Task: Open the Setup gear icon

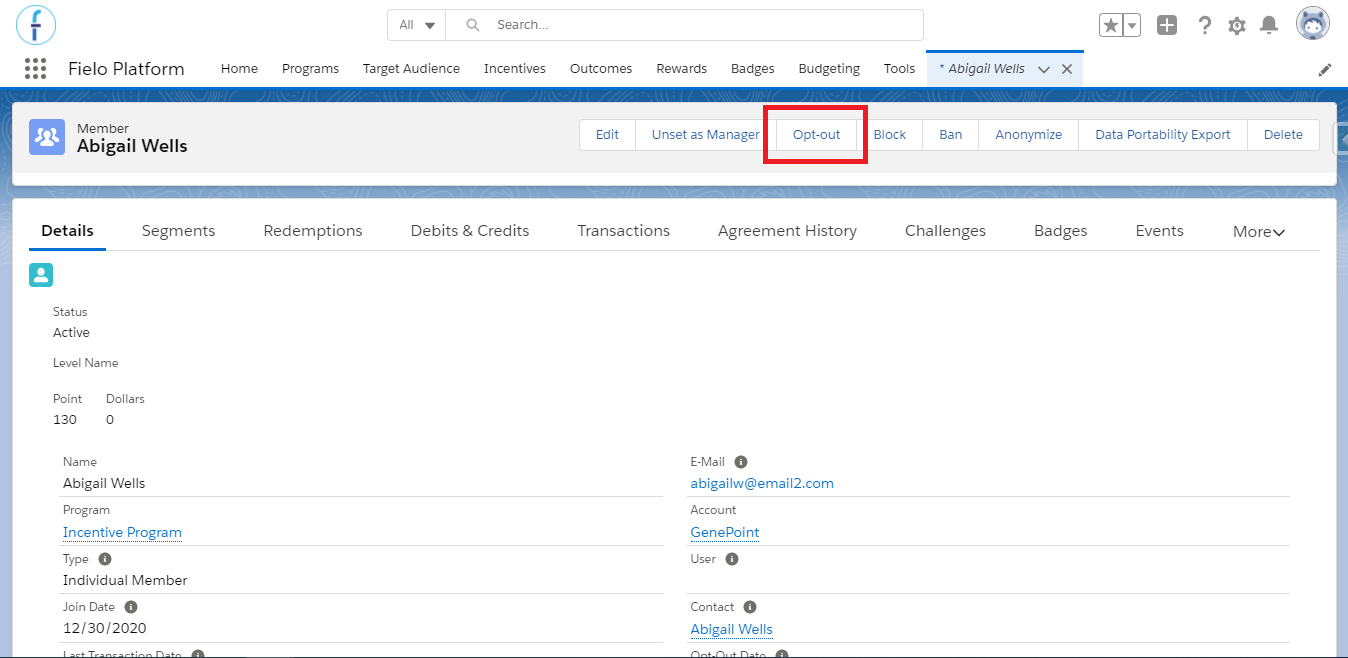Action: coord(1237,25)
